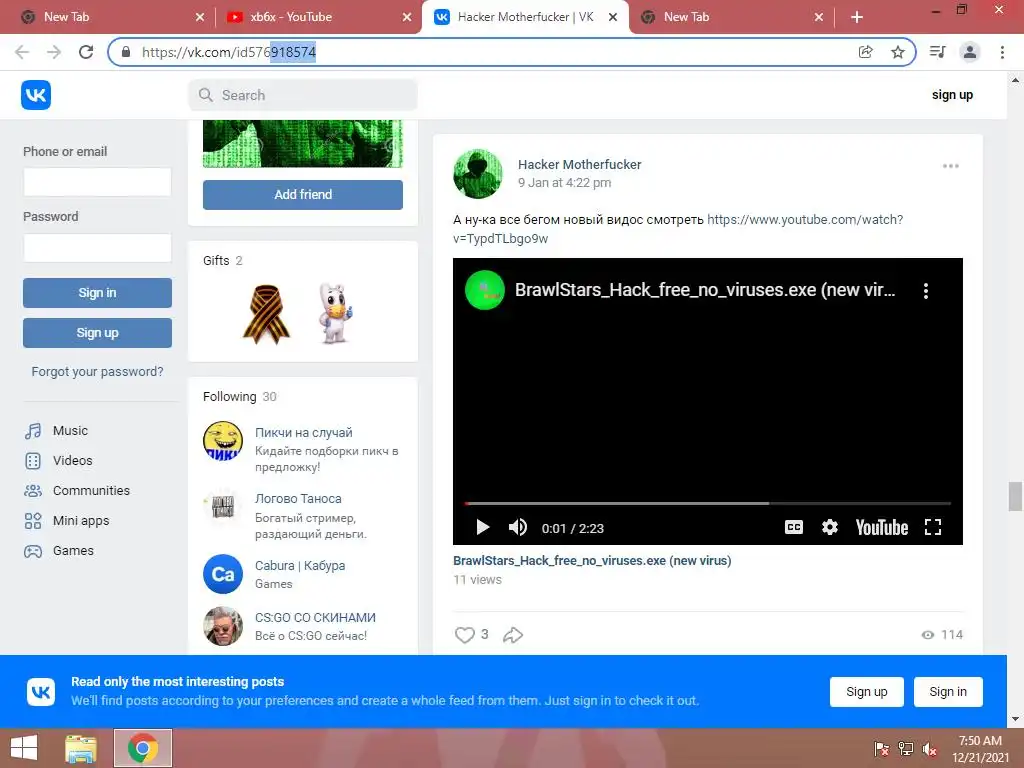Image resolution: width=1024 pixels, height=768 pixels.
Task: Go forward in browser
Action: coord(54,52)
